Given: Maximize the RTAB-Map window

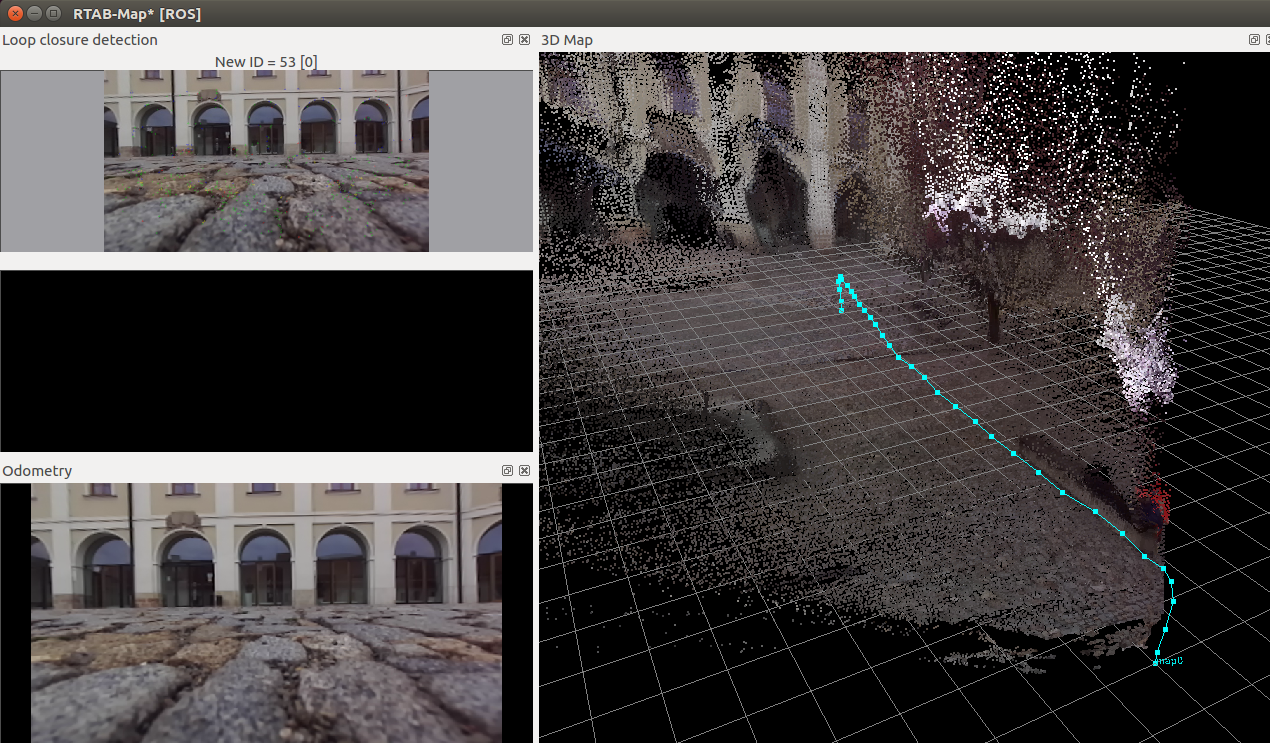Looking at the screenshot, I should click(54, 13).
